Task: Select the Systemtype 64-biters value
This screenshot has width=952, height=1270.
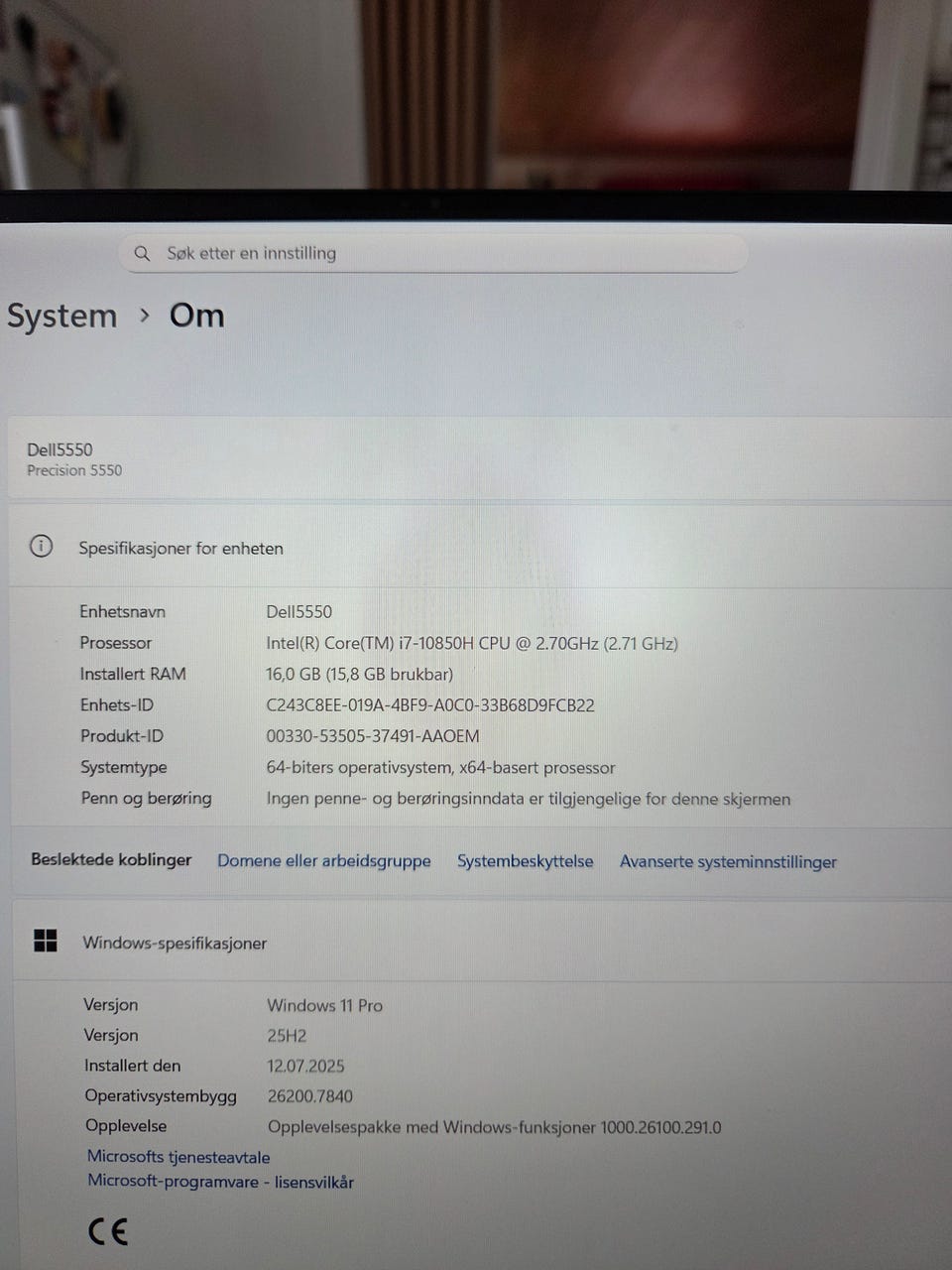Action: coord(440,768)
